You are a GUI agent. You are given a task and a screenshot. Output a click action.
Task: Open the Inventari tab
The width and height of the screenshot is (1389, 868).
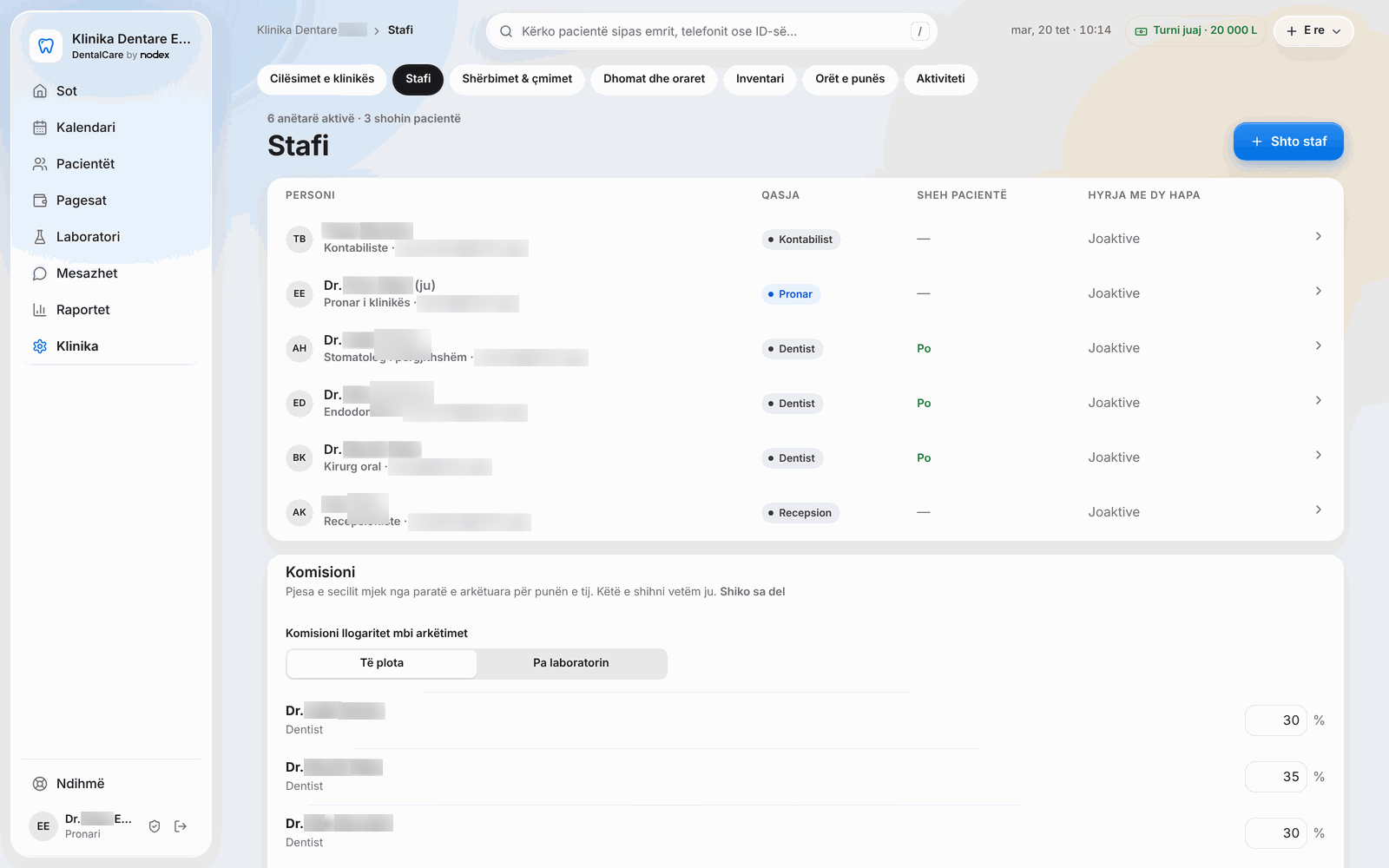pos(760,79)
